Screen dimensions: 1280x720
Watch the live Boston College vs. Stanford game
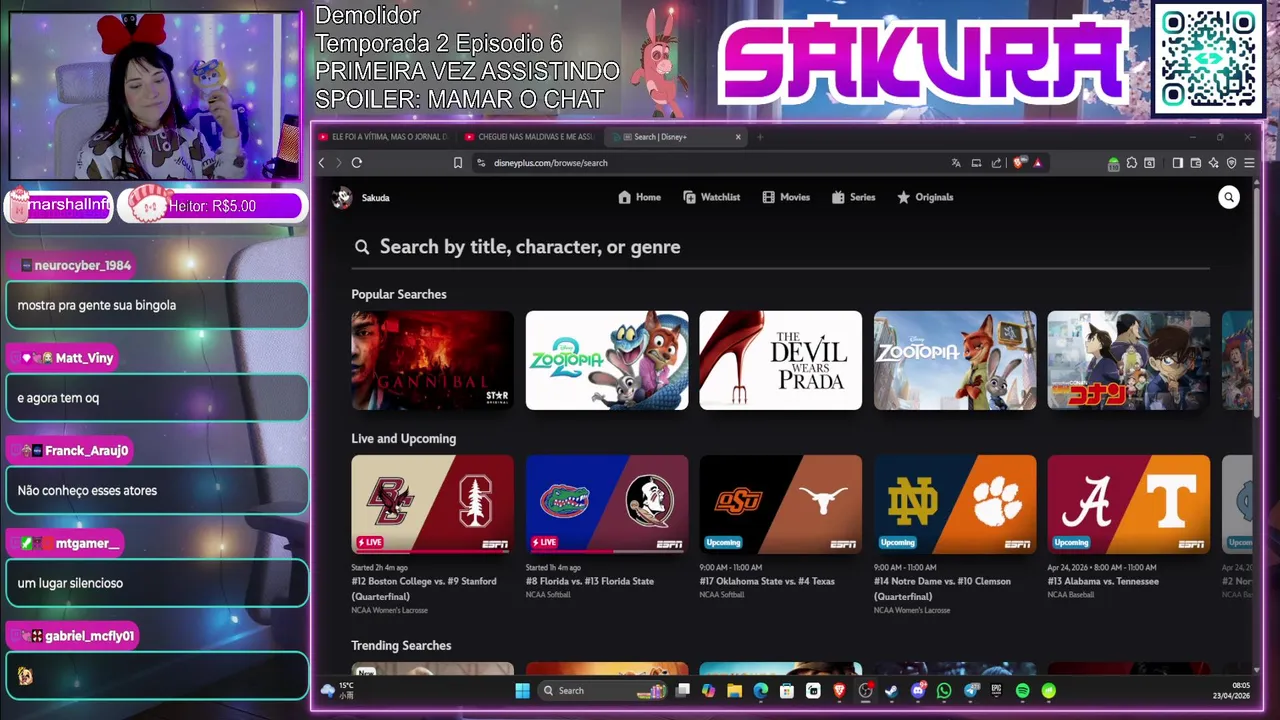tap(432, 504)
